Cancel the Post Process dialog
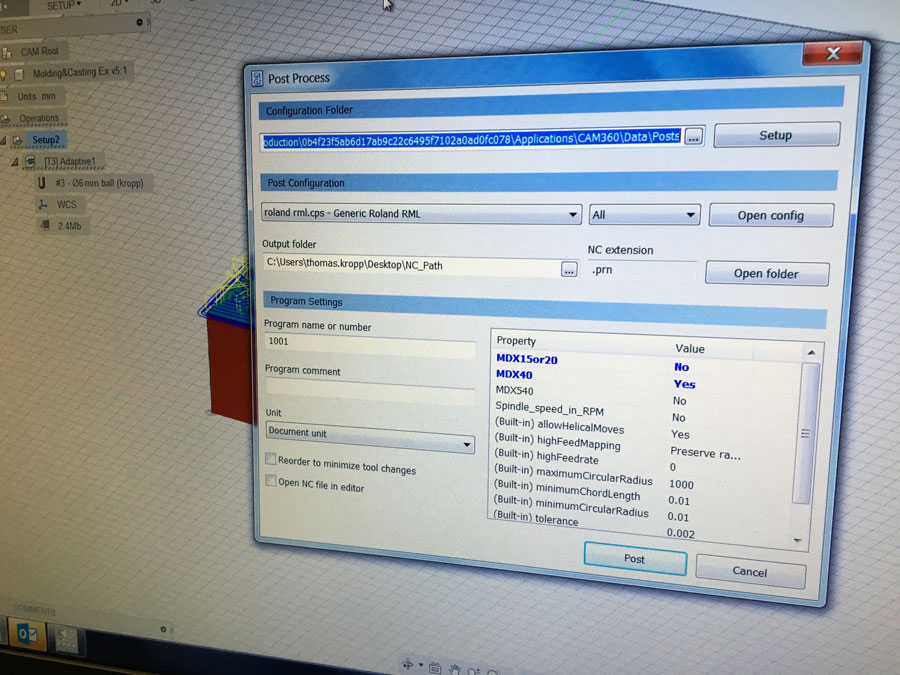Screen dimensions: 900x675 (750, 571)
